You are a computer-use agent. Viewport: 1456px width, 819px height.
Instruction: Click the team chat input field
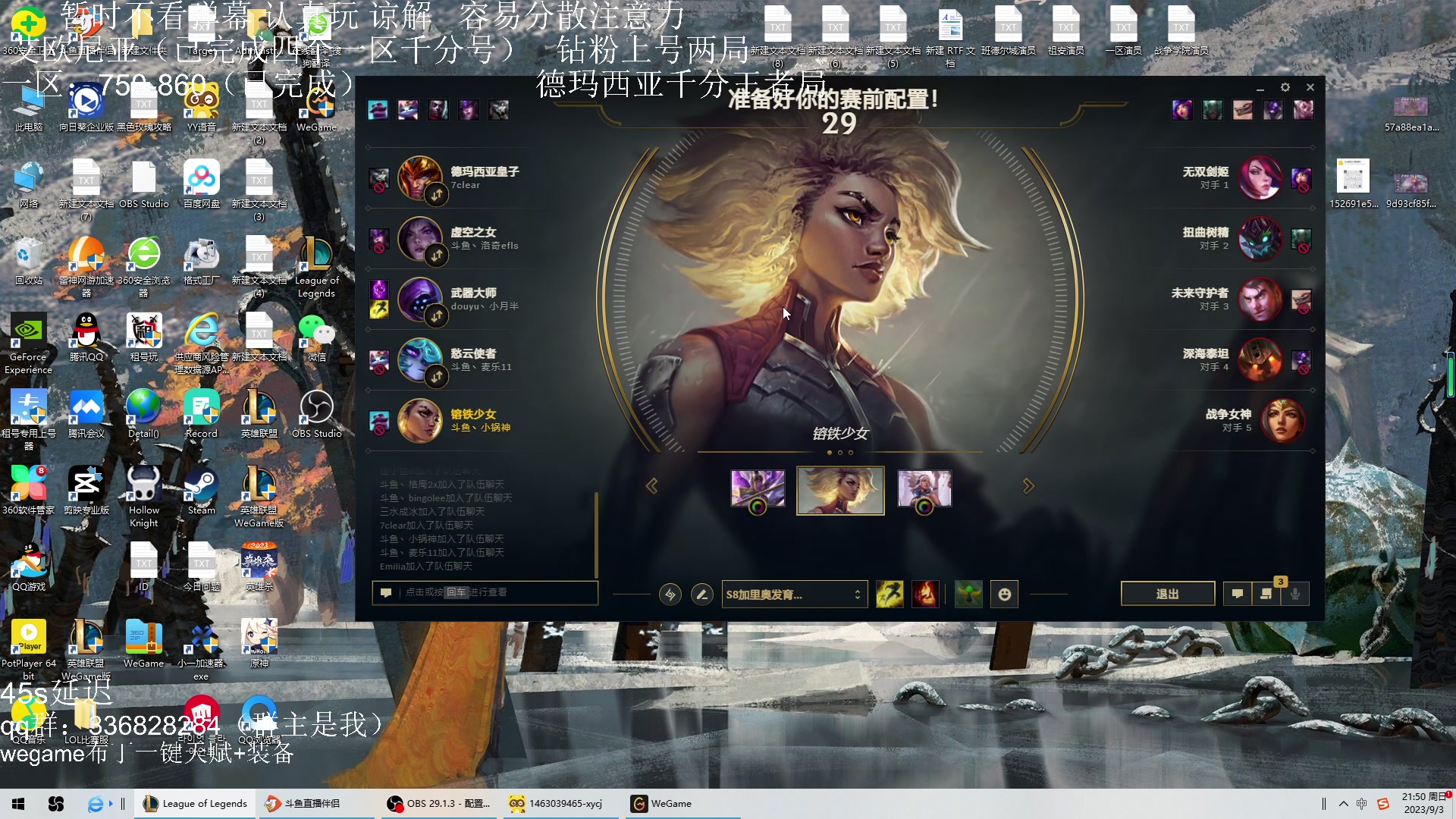tap(485, 592)
